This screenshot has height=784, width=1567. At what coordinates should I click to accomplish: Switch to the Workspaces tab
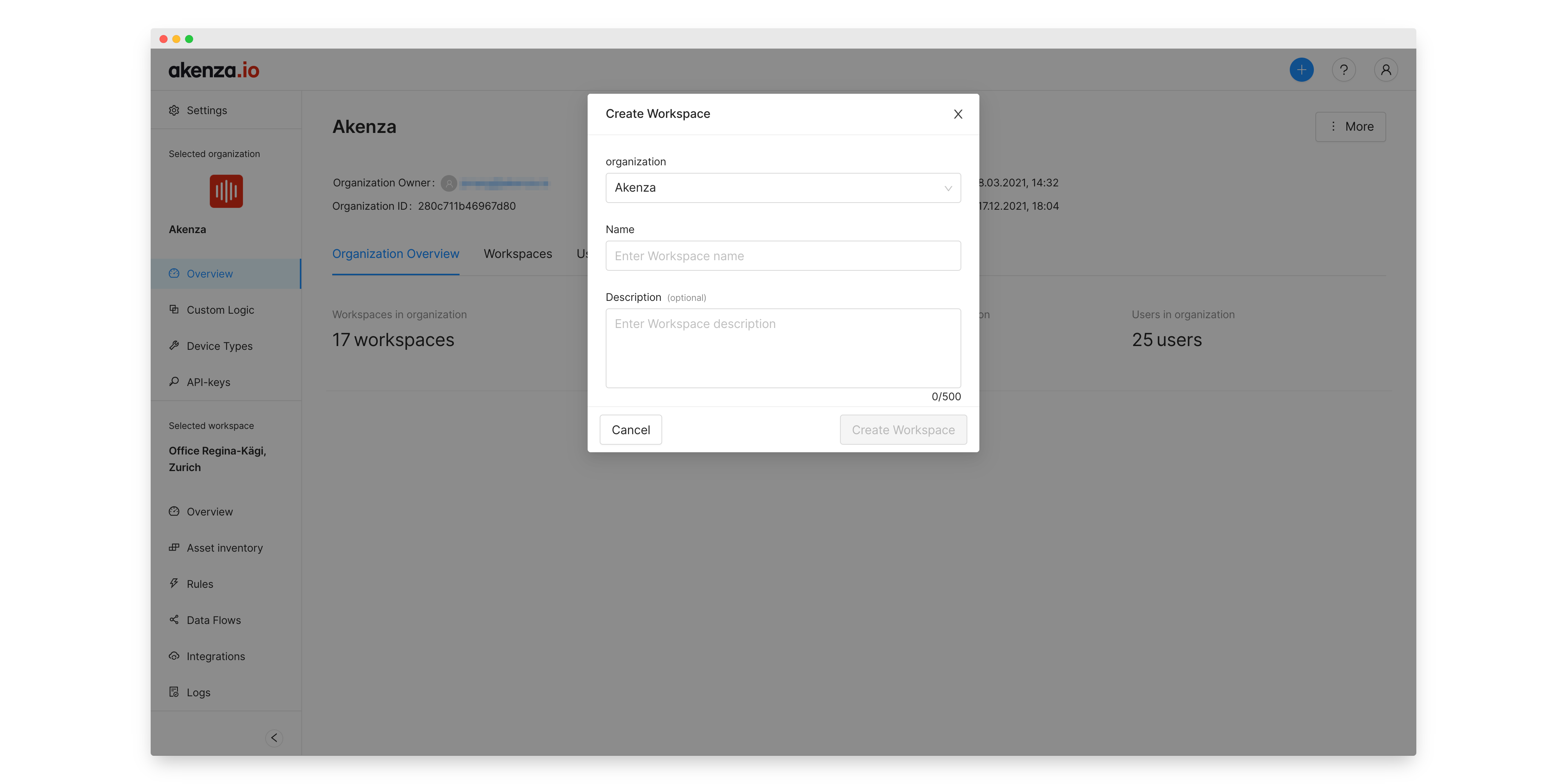click(x=518, y=254)
